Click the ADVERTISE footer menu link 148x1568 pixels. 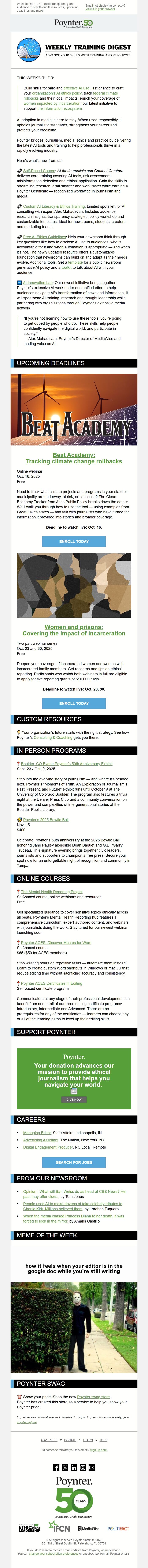point(49,1440)
